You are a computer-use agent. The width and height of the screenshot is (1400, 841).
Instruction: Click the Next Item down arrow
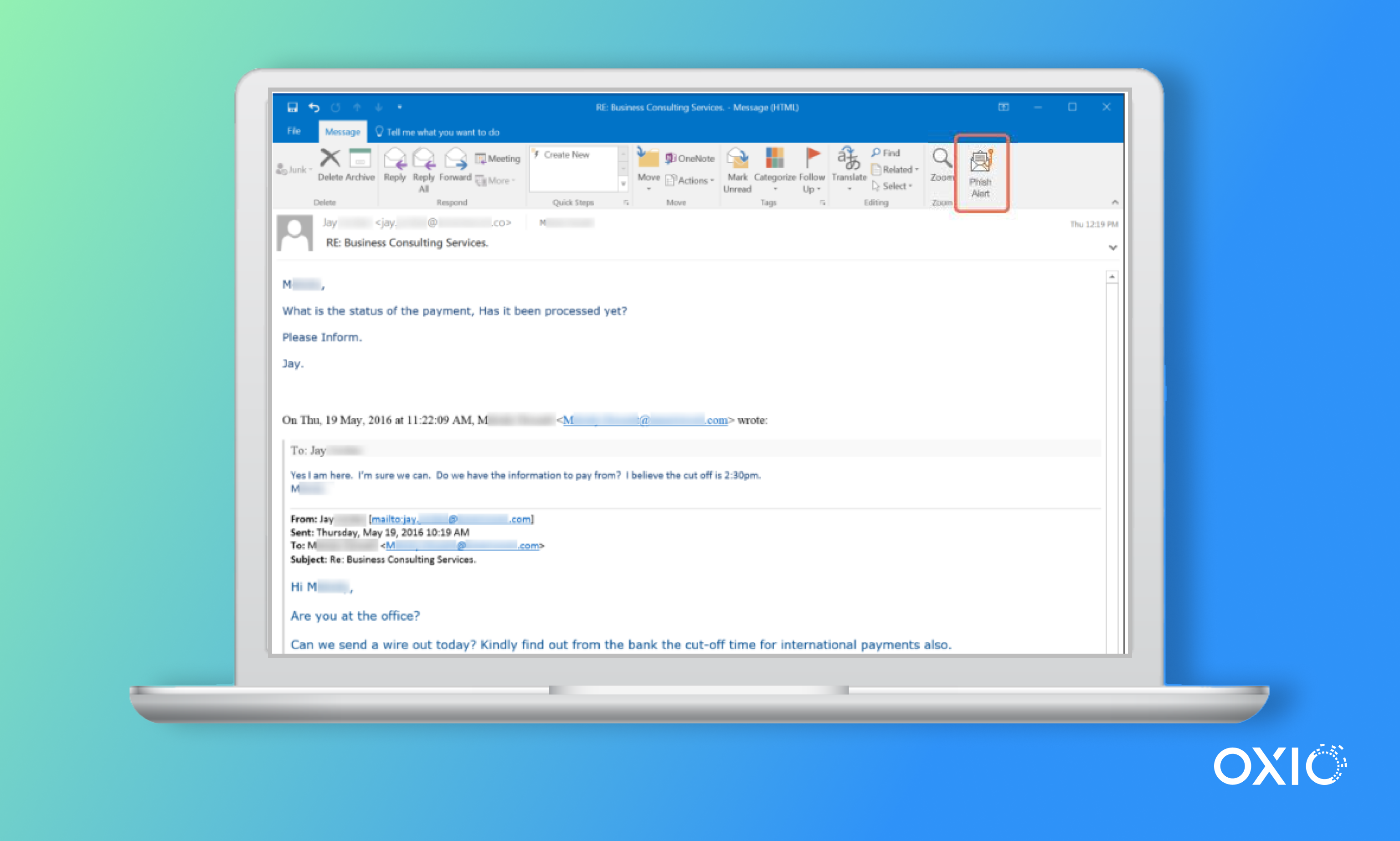coord(378,107)
